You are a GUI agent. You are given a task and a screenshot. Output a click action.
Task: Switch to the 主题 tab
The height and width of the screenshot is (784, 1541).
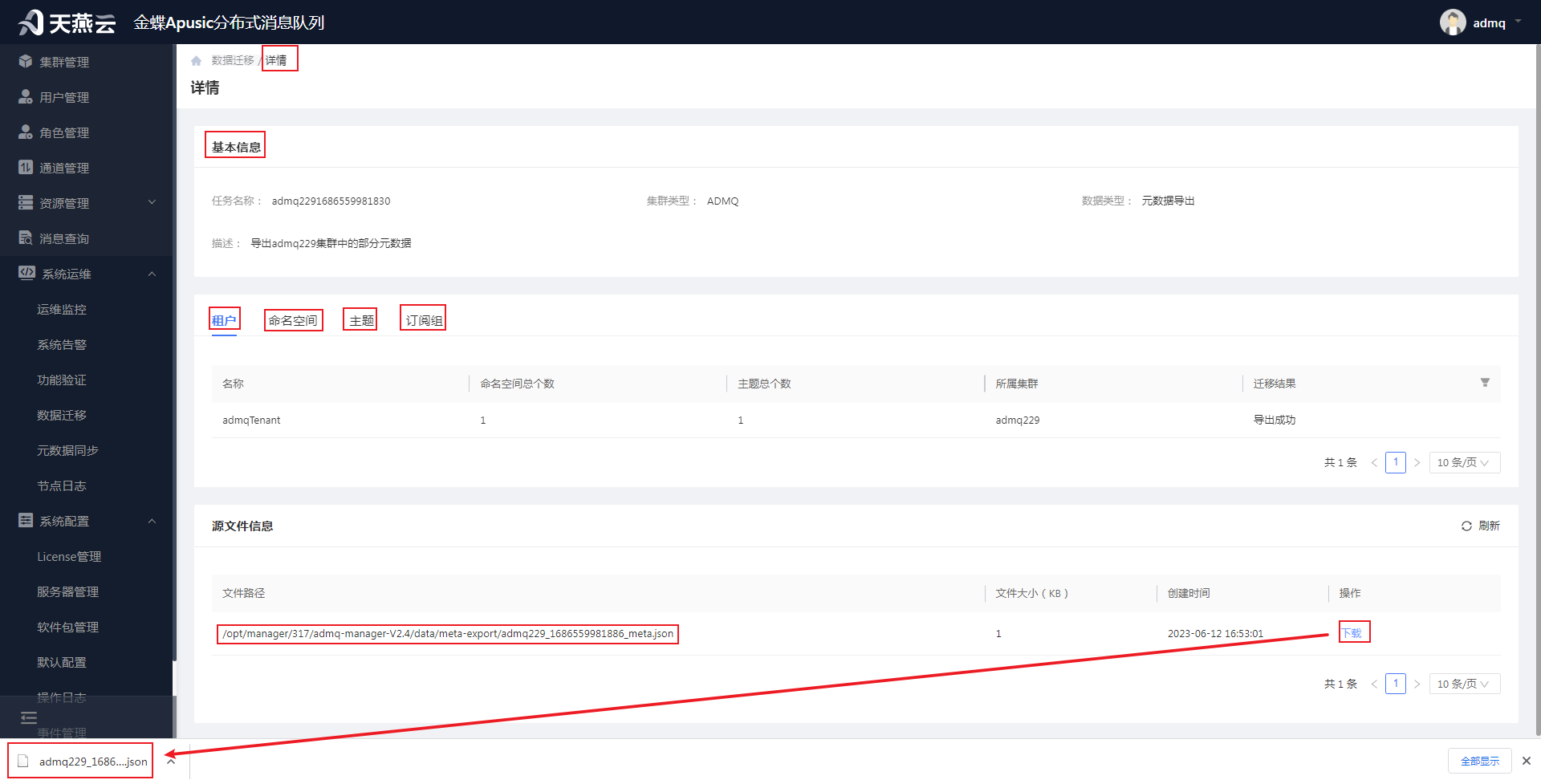click(x=361, y=320)
